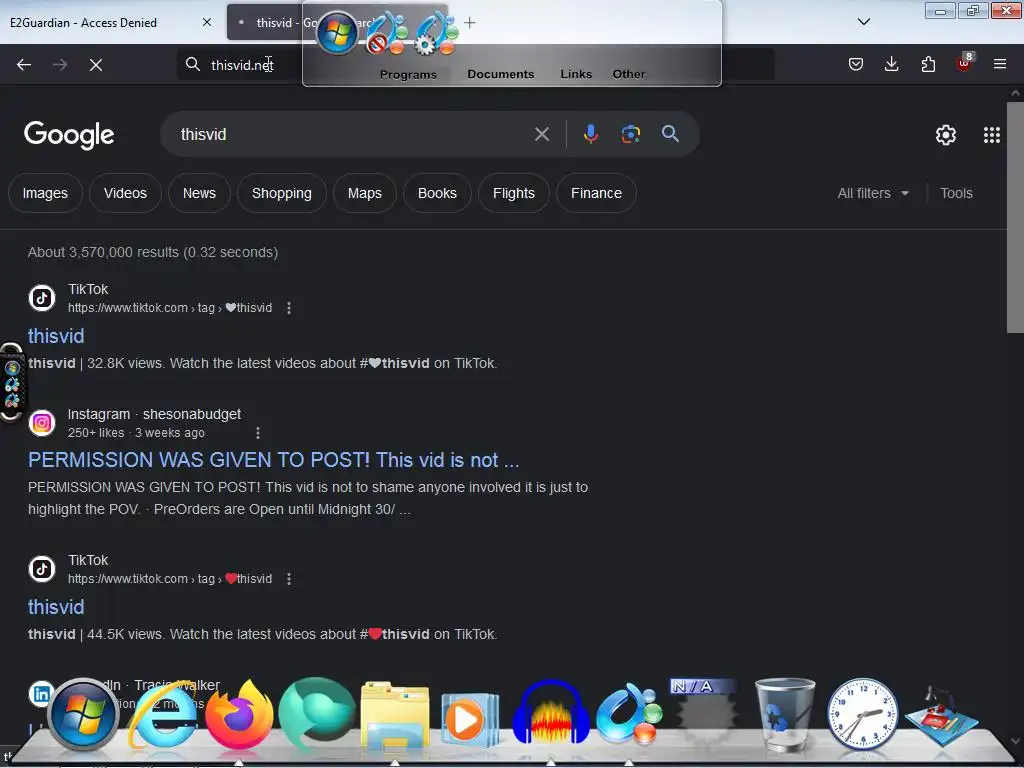This screenshot has width=1024, height=768.
Task: Close the E2Guardian Access Denied tab
Action: point(207,22)
